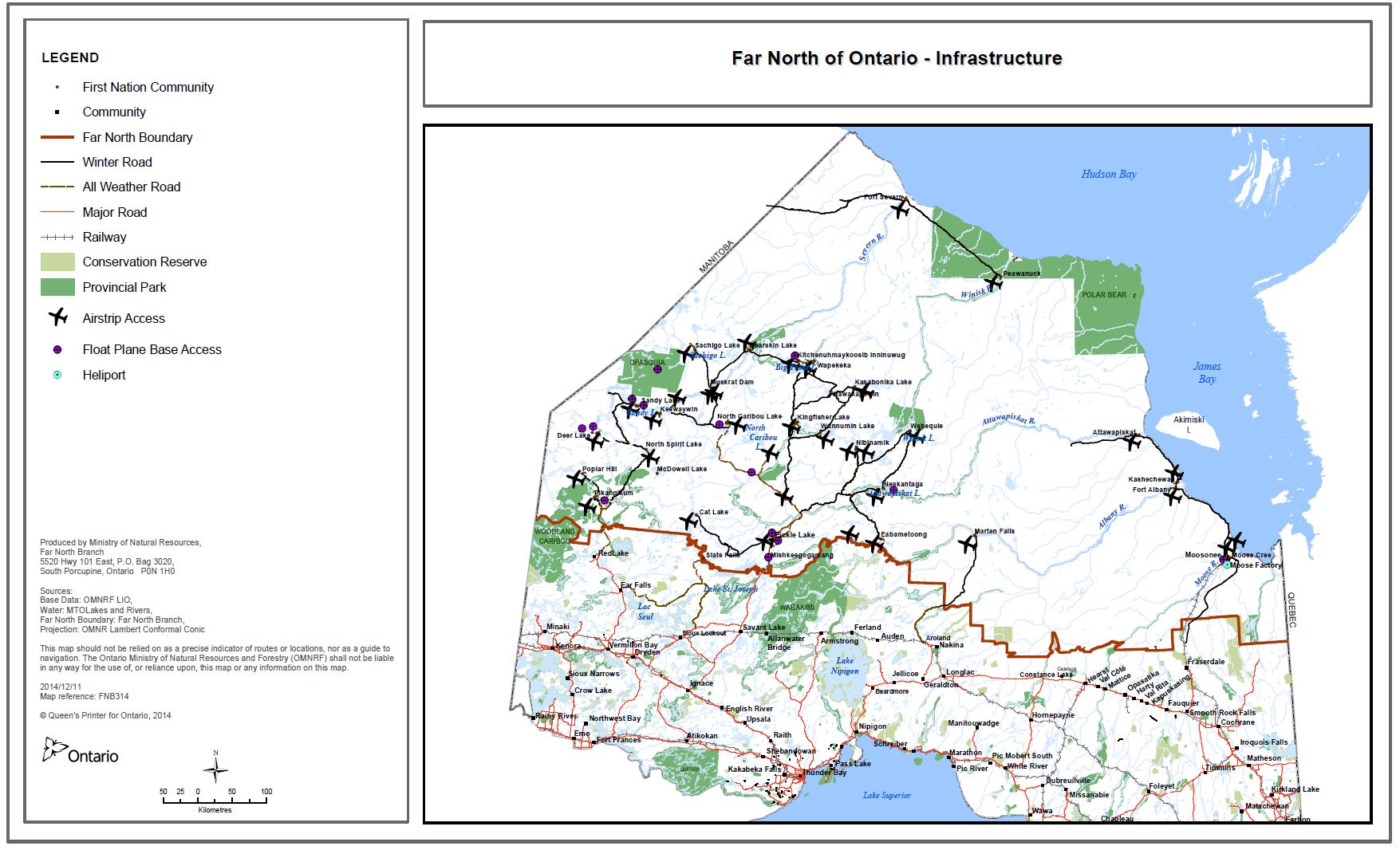This screenshot has height=850, width=1400.
Task: Click the 'Attawapiskat R.' river label
Action: click(x=1008, y=419)
